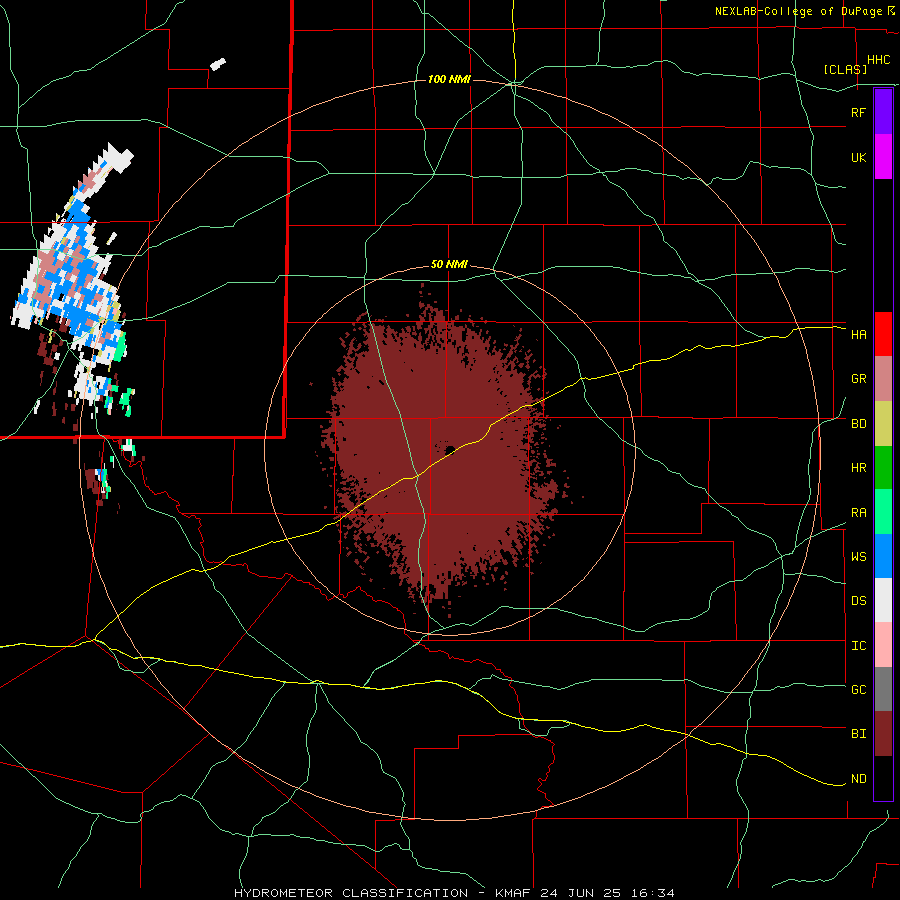Click the 'DS' legend label
The width and height of the screenshot is (900, 900).
pyautogui.click(x=858, y=601)
